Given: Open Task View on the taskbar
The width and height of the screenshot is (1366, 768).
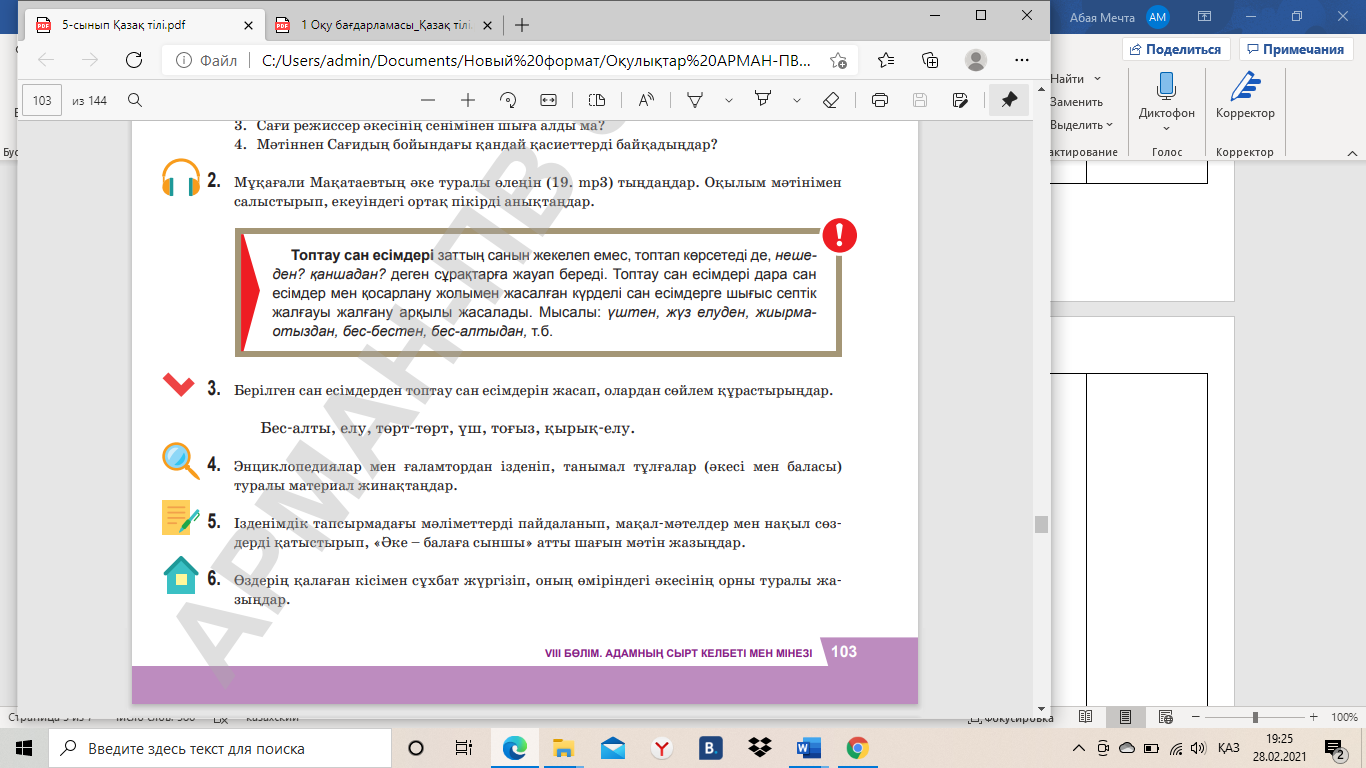Looking at the screenshot, I should pyautogui.click(x=464, y=748).
